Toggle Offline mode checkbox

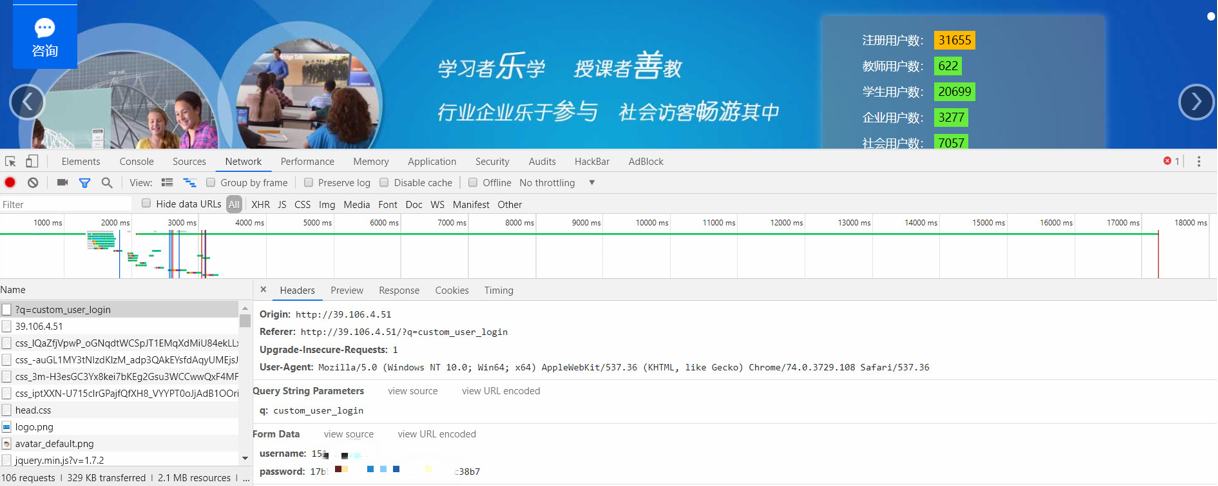tap(473, 183)
